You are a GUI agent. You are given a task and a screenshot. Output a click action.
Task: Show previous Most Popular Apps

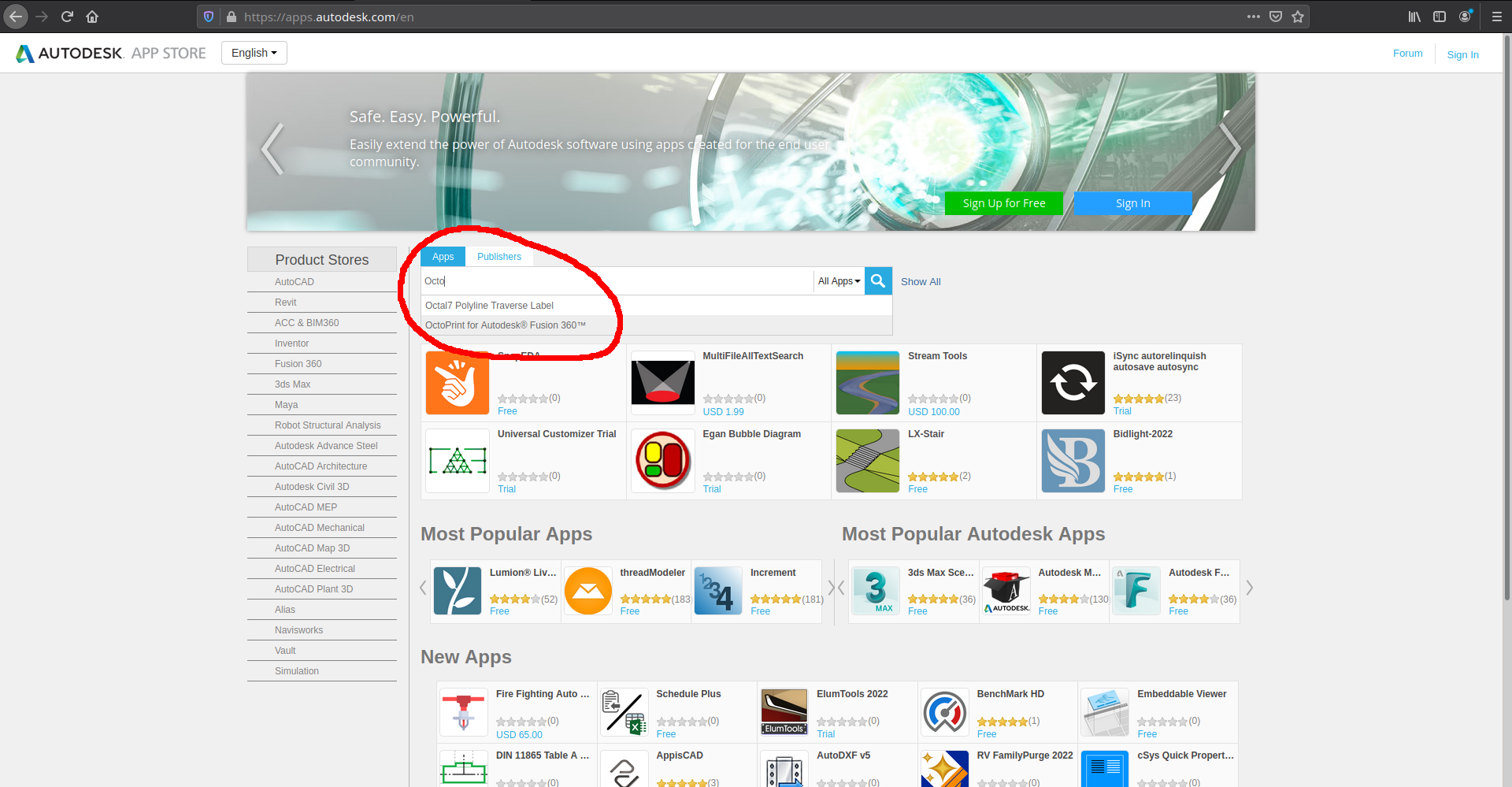coord(423,588)
